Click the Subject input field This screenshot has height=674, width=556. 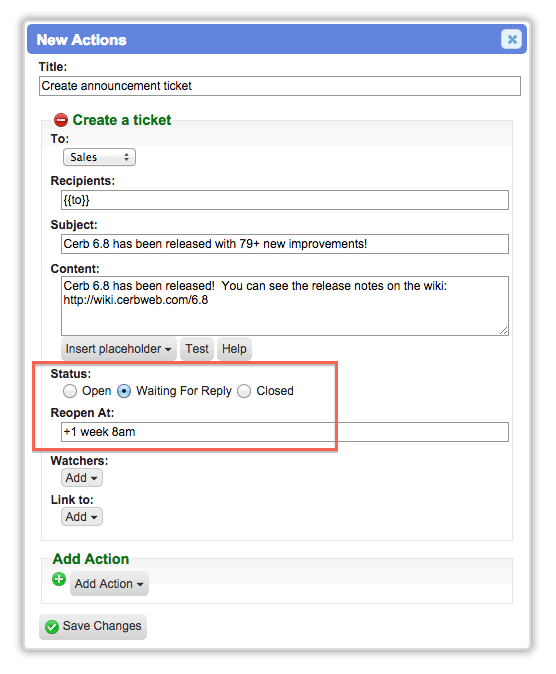tap(285, 244)
